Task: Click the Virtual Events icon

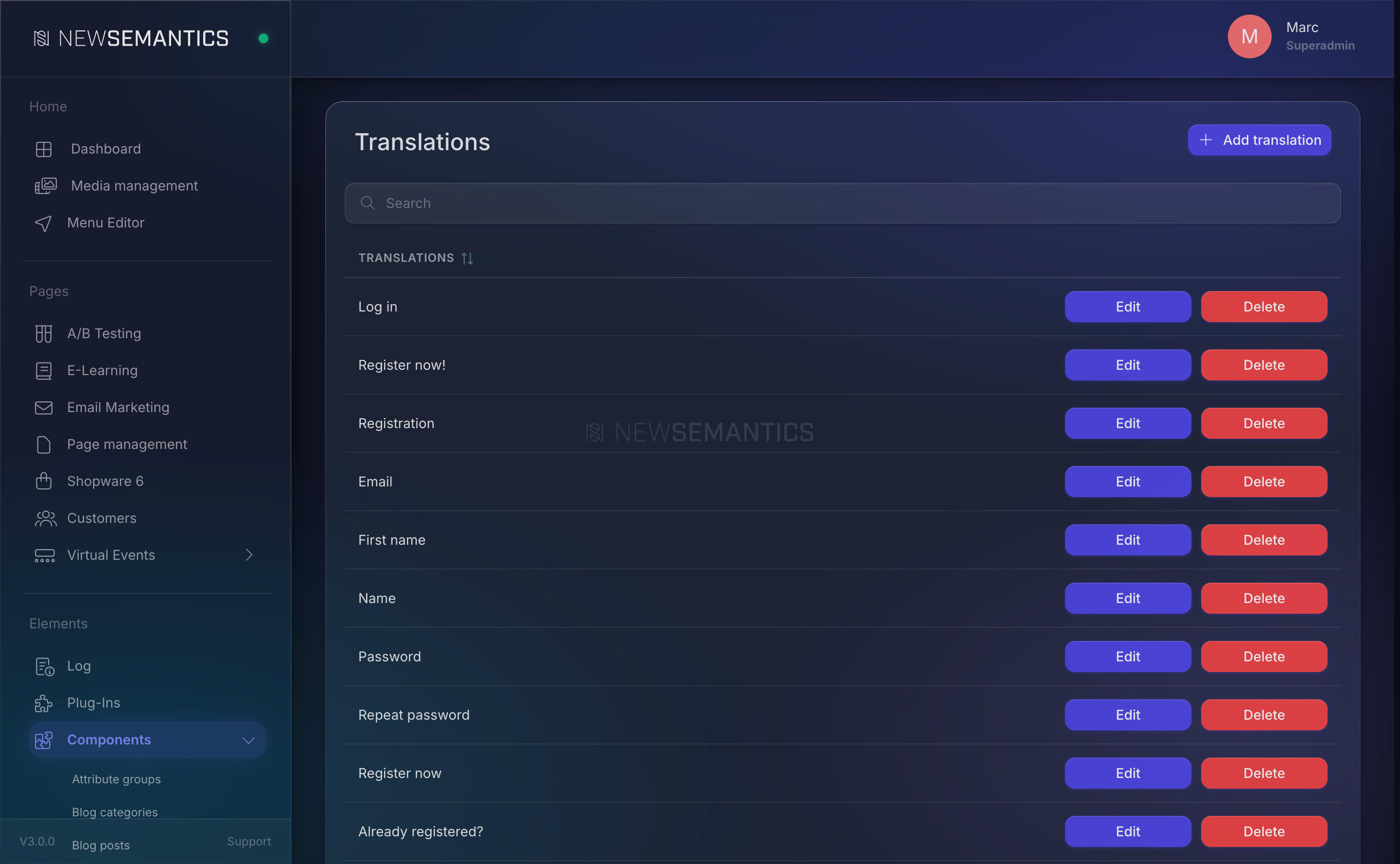Action: coord(45,555)
